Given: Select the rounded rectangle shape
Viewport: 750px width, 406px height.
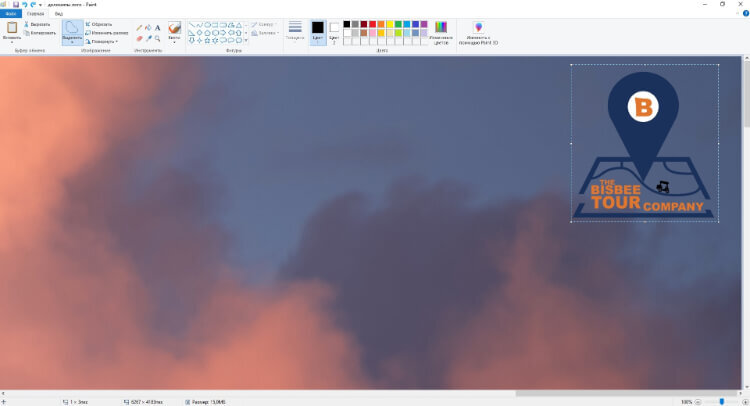Looking at the screenshot, I should click(x=223, y=25).
